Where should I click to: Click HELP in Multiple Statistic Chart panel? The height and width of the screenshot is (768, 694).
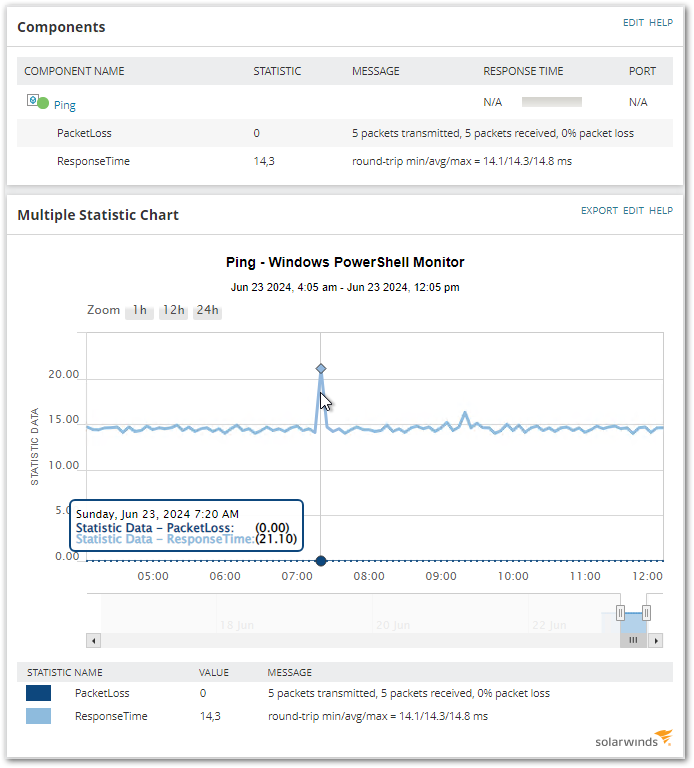click(x=661, y=211)
